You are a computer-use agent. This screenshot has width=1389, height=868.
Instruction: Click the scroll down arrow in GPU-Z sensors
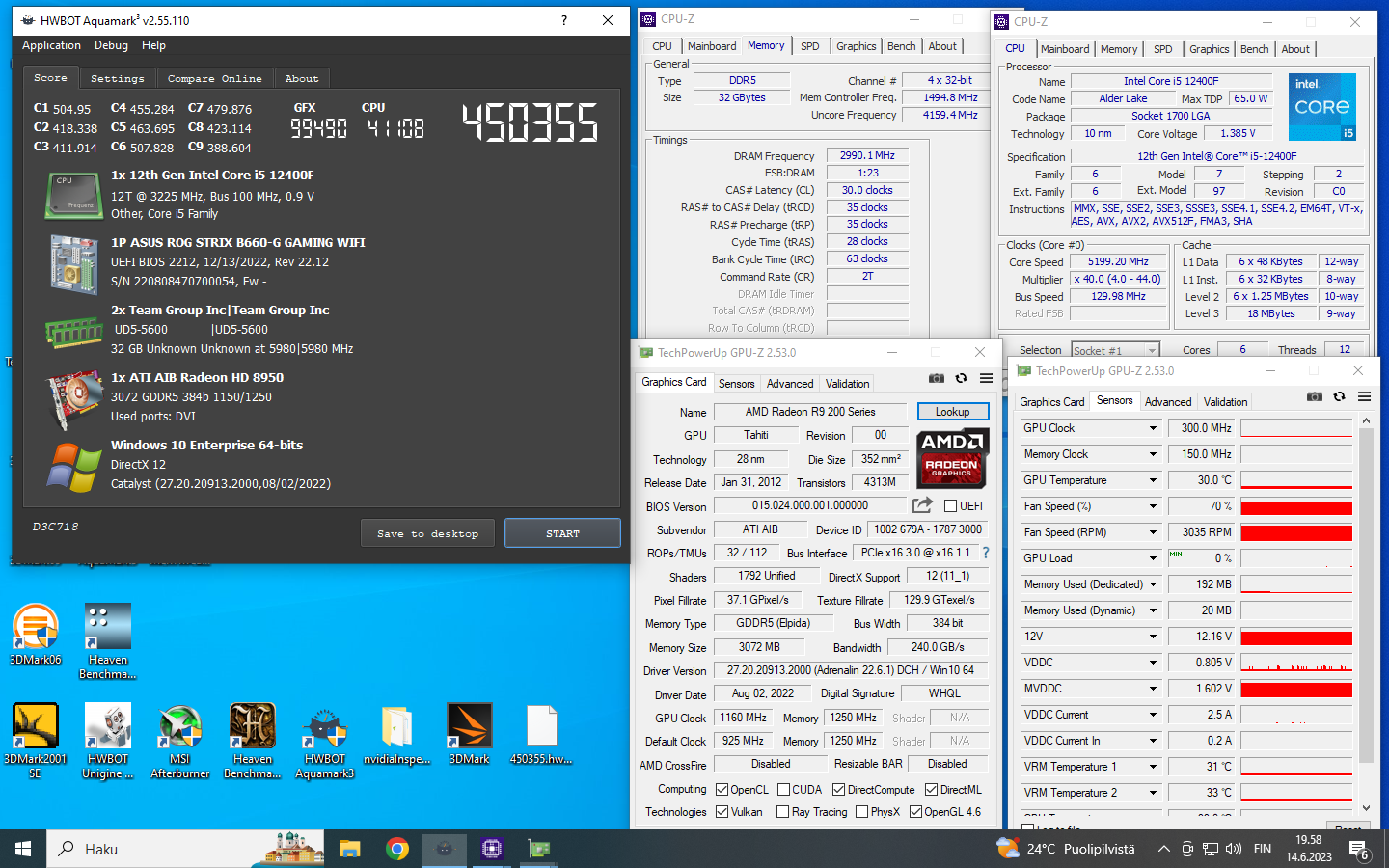(x=1366, y=808)
